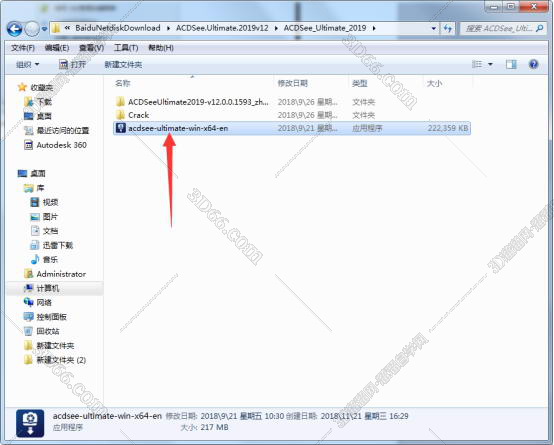Viewport: 554px width, 445px height.
Task: Sort by the 名称 column header
Action: click(x=123, y=83)
